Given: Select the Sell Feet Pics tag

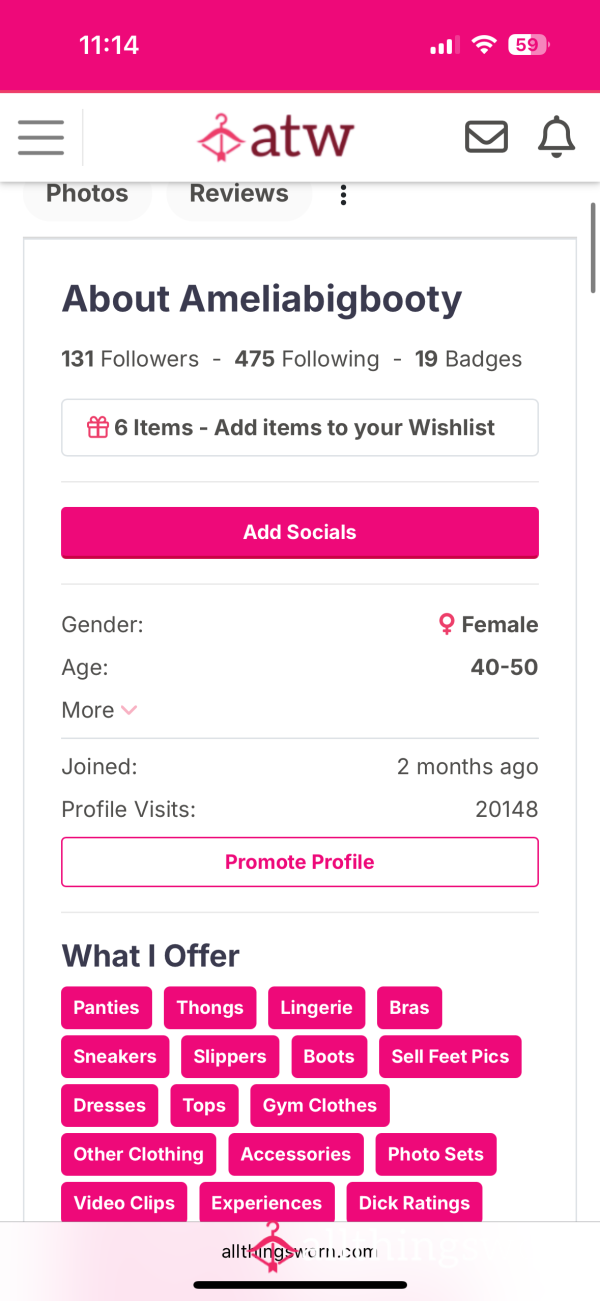Looking at the screenshot, I should click(x=450, y=1056).
